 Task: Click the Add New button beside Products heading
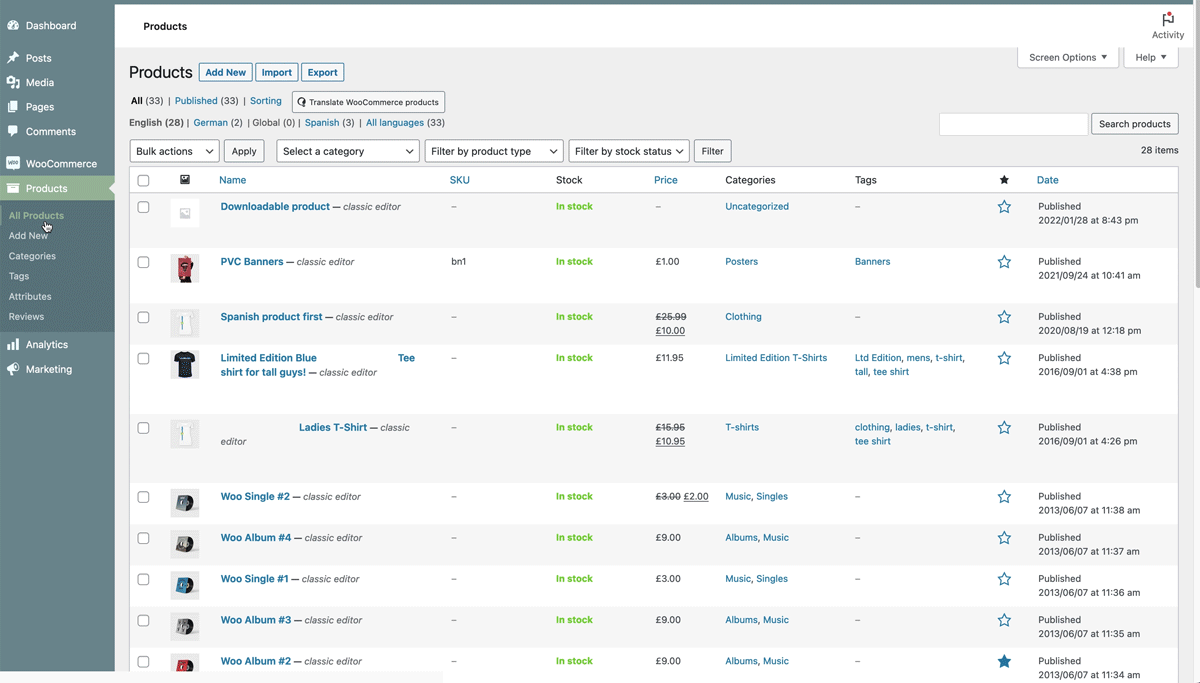pos(225,72)
